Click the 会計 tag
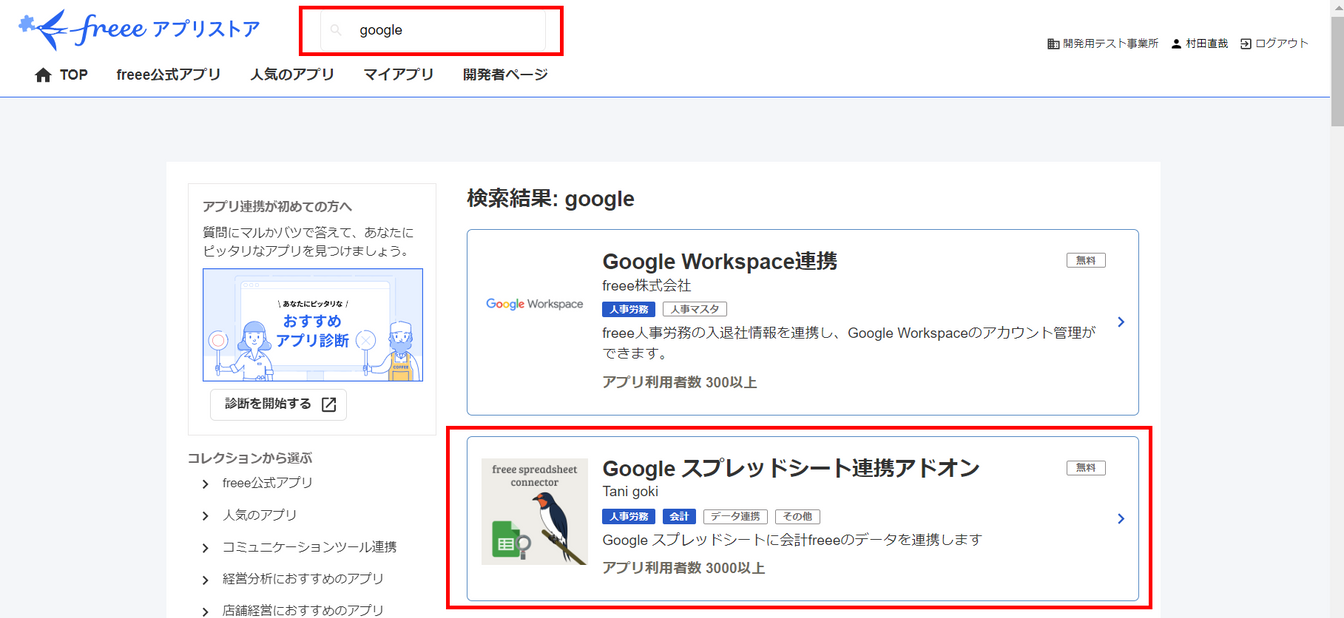Viewport: 1344px width, 618px height. (x=679, y=517)
